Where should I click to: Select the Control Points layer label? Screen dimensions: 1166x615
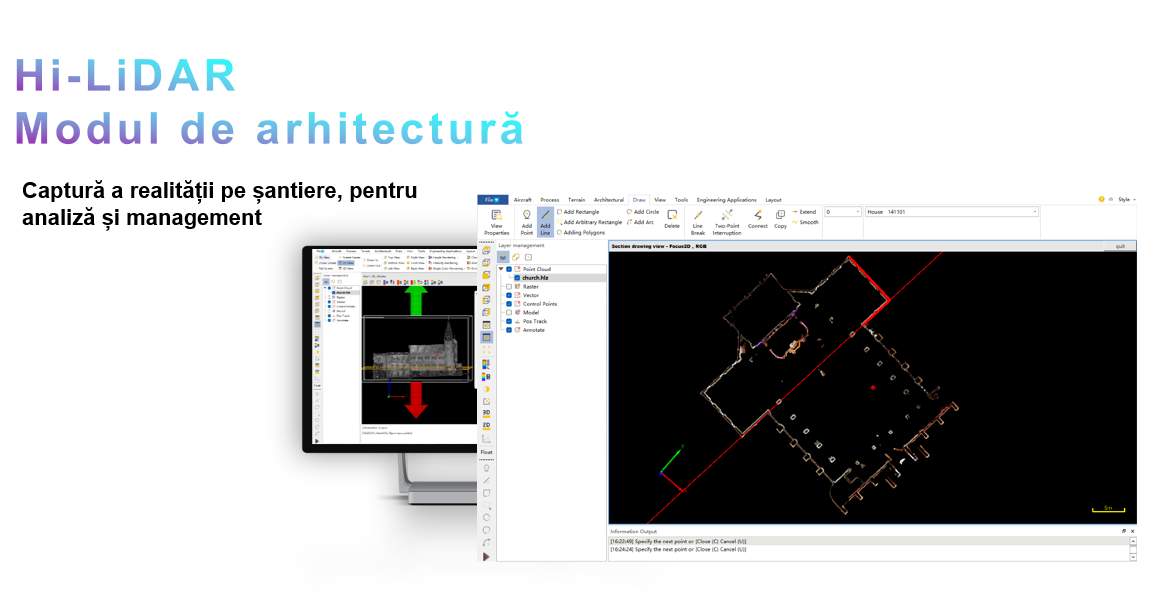pos(540,304)
